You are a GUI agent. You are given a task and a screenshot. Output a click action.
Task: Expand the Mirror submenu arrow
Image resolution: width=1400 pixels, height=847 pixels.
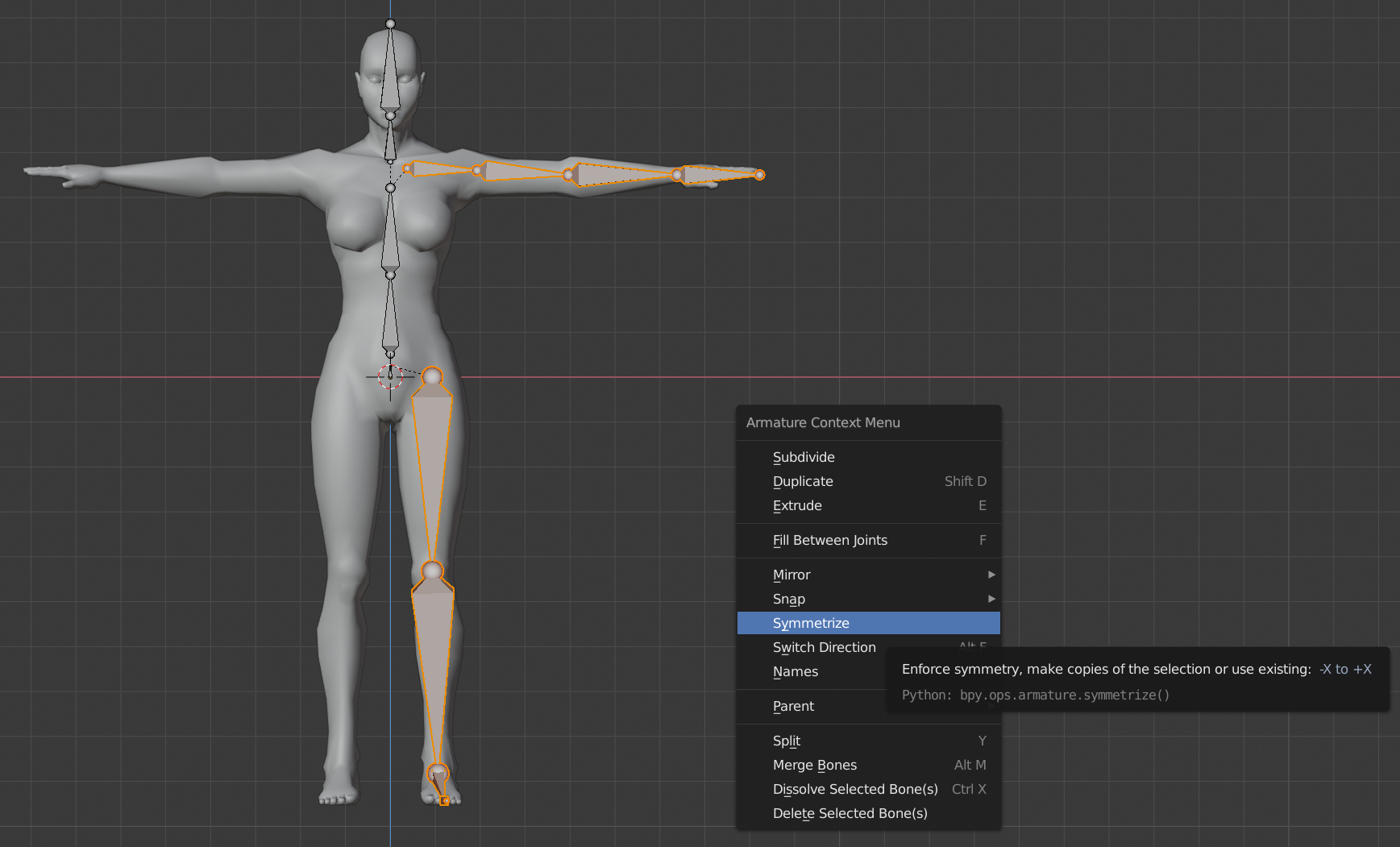pos(991,575)
